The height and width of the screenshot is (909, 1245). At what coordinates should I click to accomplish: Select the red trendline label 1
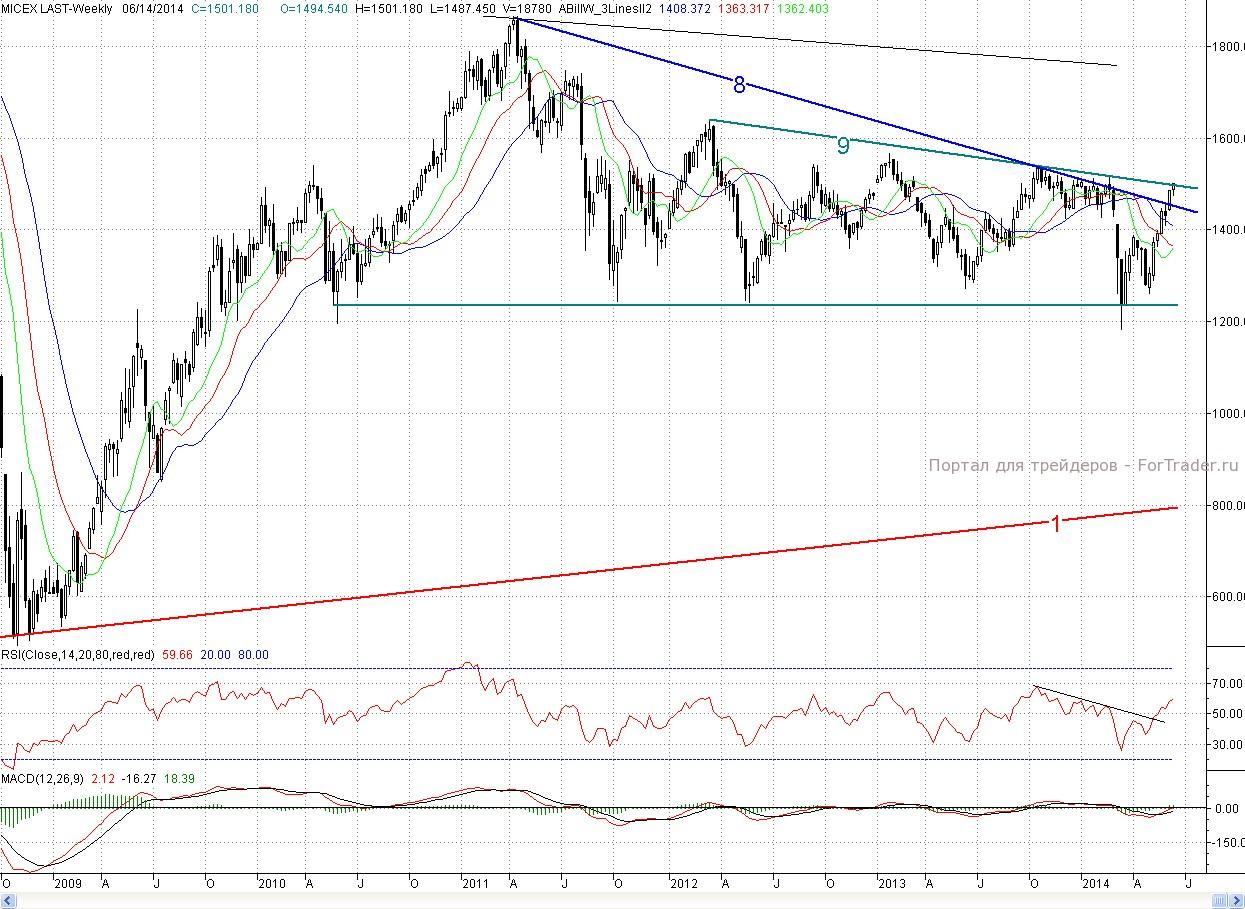pyautogui.click(x=1054, y=523)
